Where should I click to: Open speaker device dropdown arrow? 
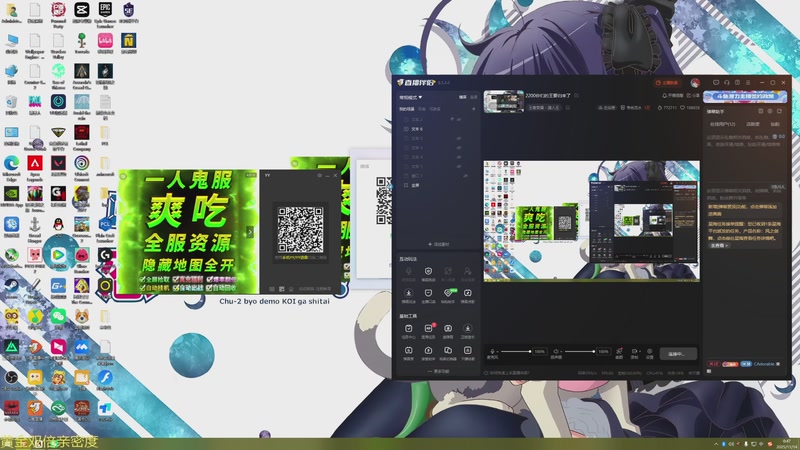[560, 352]
